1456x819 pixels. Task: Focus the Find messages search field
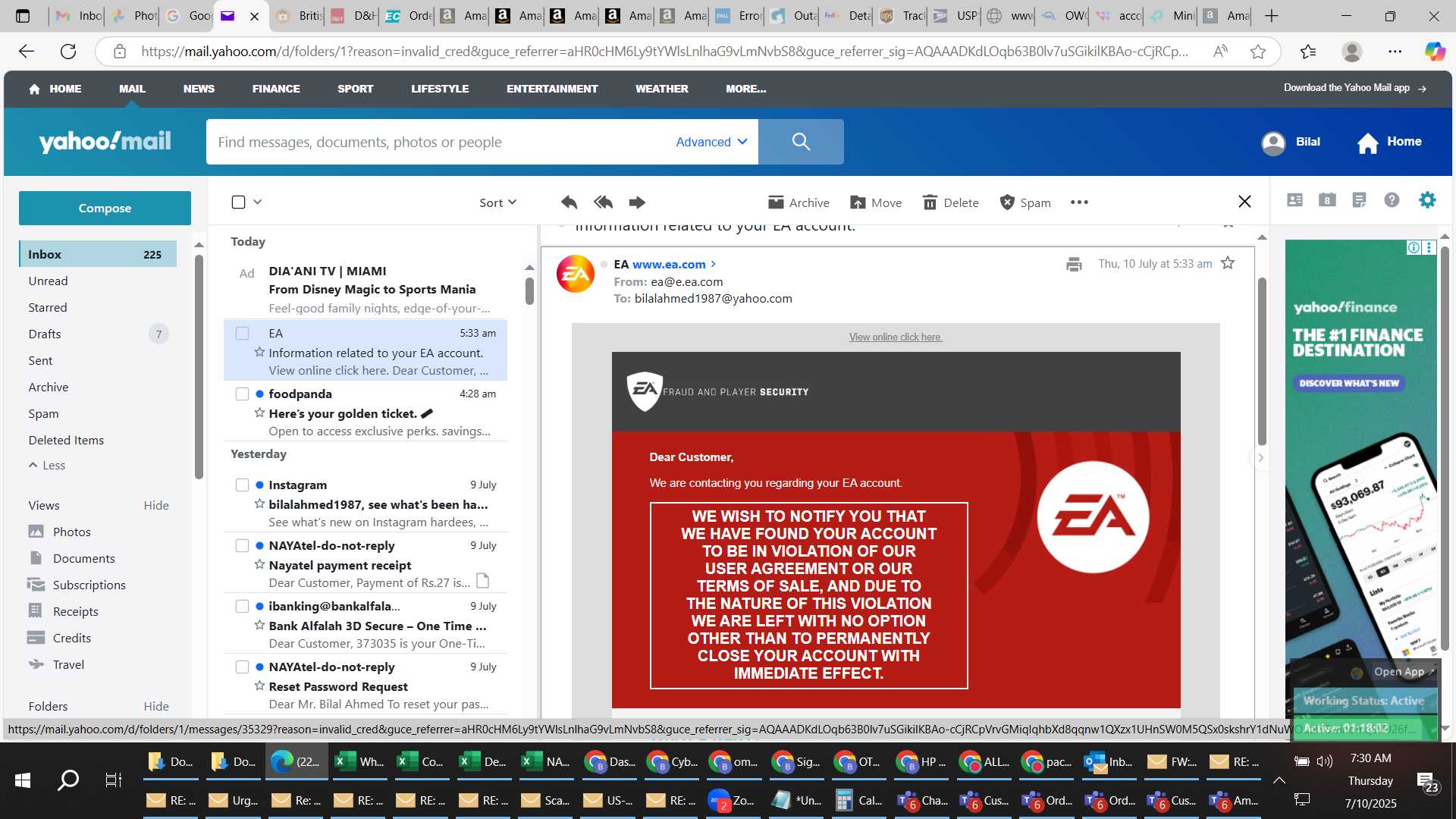[440, 142]
